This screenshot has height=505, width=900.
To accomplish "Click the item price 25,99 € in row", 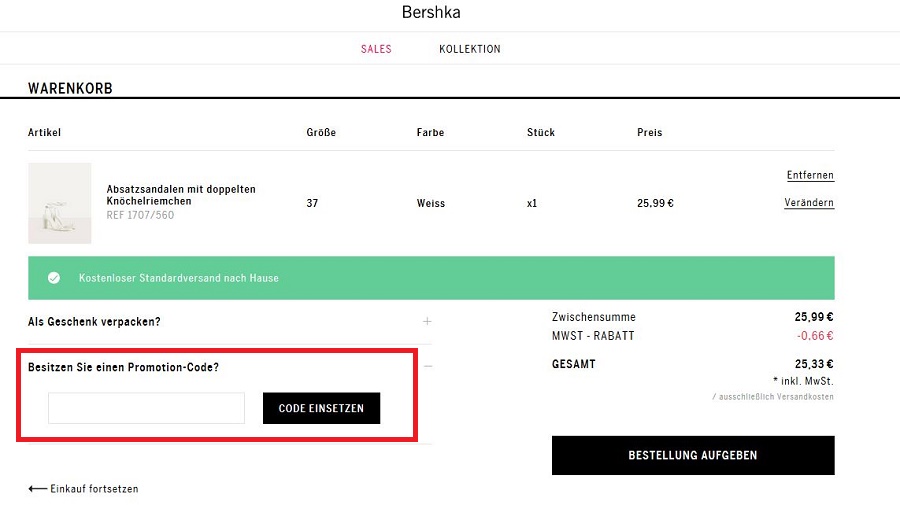I will 655,203.
